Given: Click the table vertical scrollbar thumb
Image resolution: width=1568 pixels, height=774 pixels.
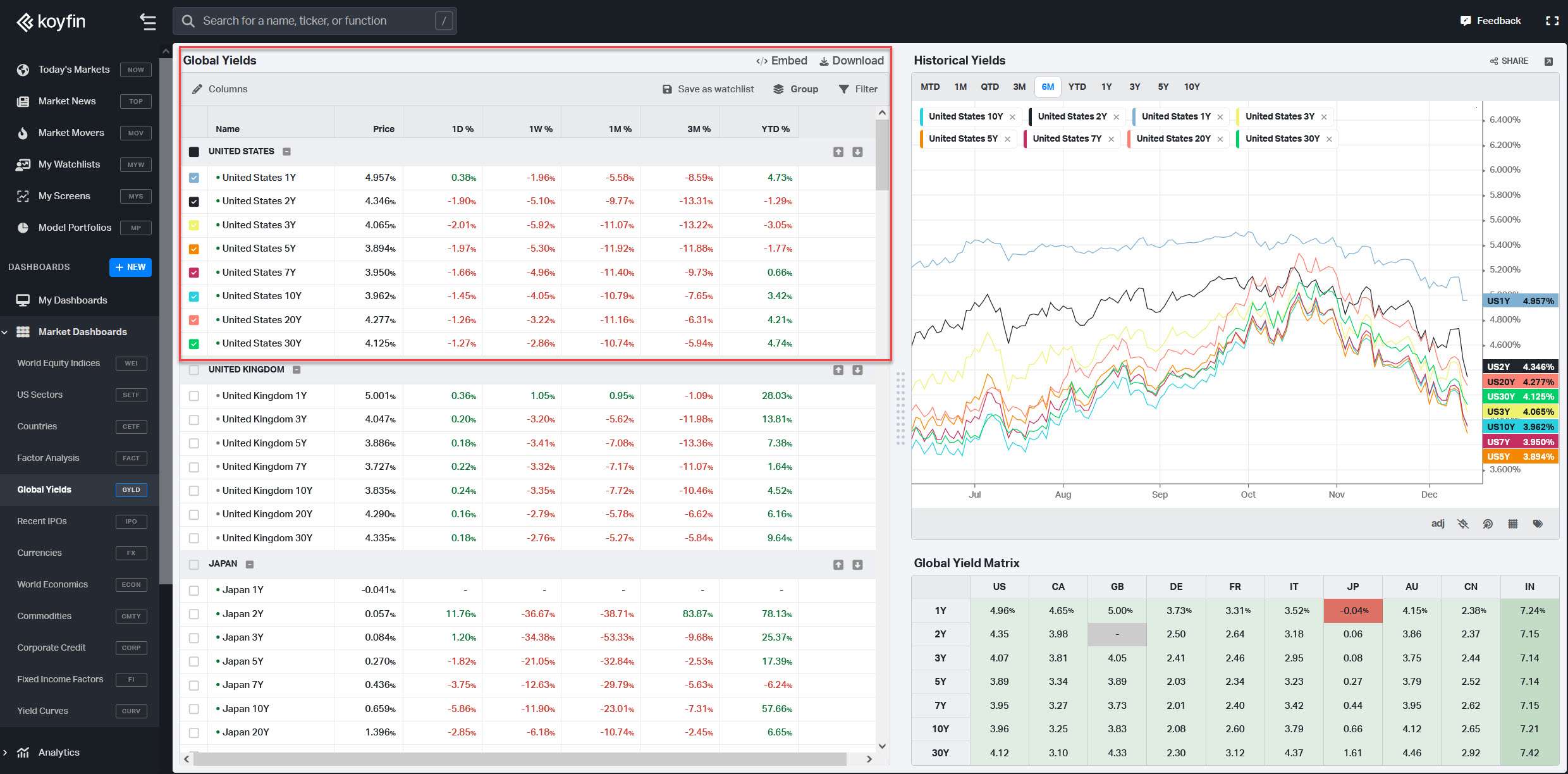Looking at the screenshot, I should tap(882, 155).
